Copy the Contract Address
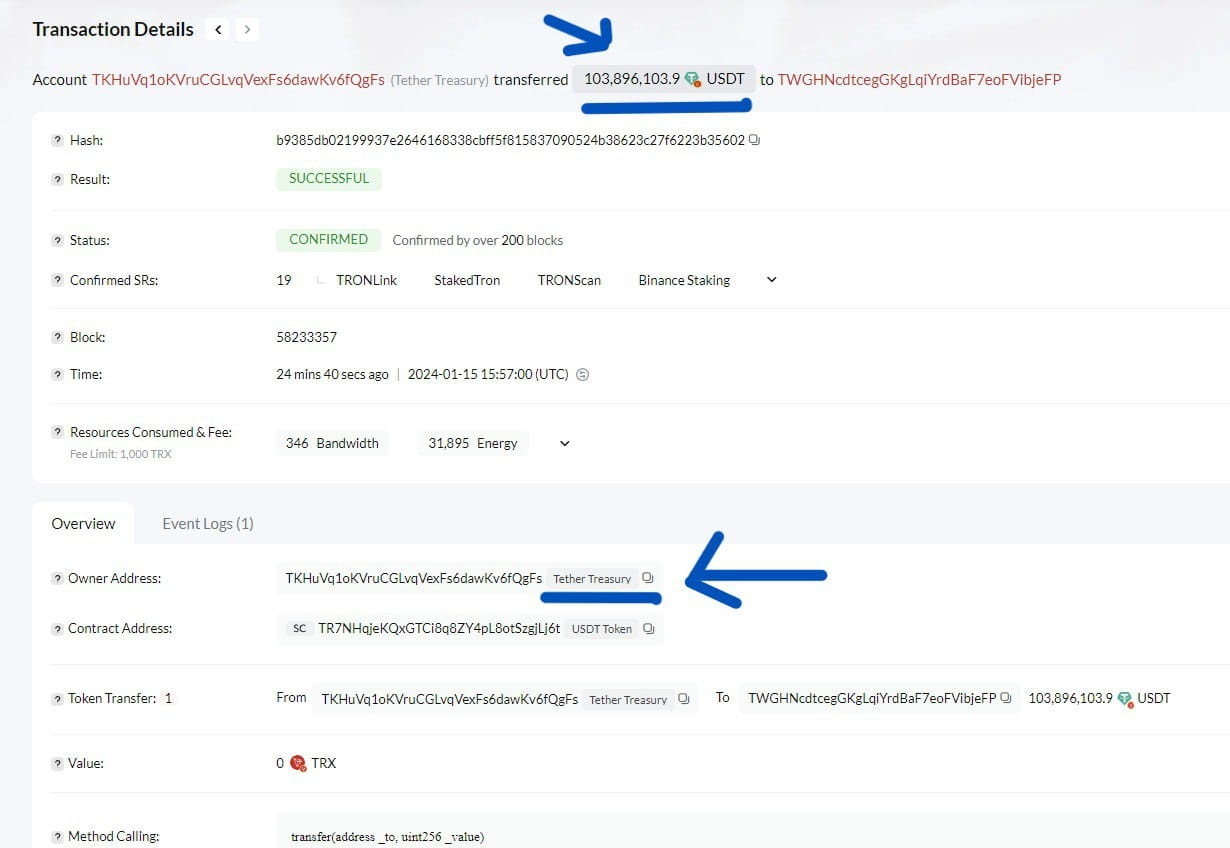Viewport: 1230px width, 848px height. pos(648,628)
